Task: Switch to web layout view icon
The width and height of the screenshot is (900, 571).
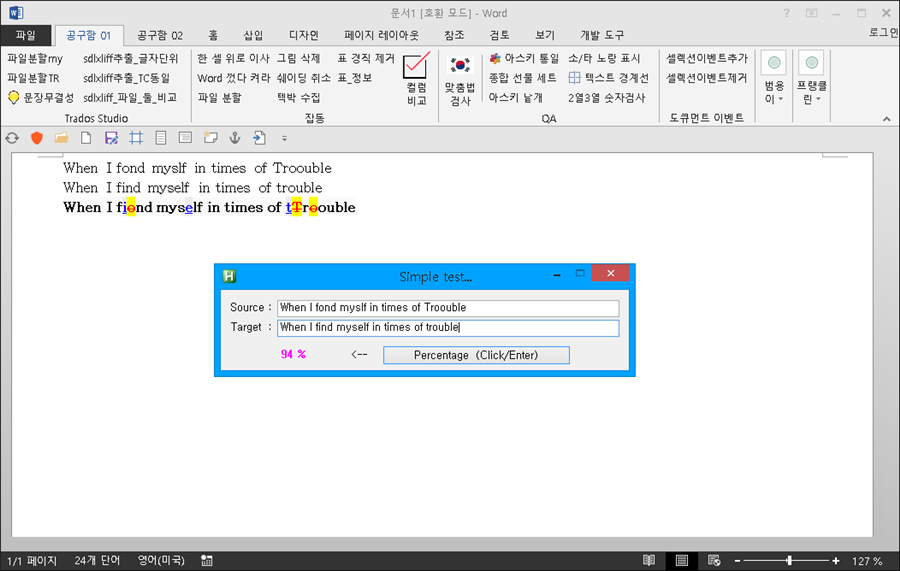Action: point(714,560)
